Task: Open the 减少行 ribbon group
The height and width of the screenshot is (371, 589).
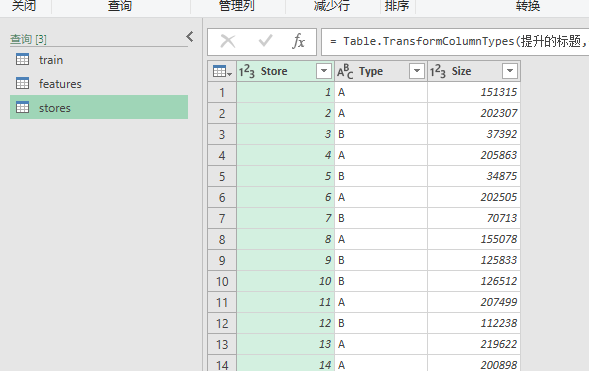Action: point(332,6)
